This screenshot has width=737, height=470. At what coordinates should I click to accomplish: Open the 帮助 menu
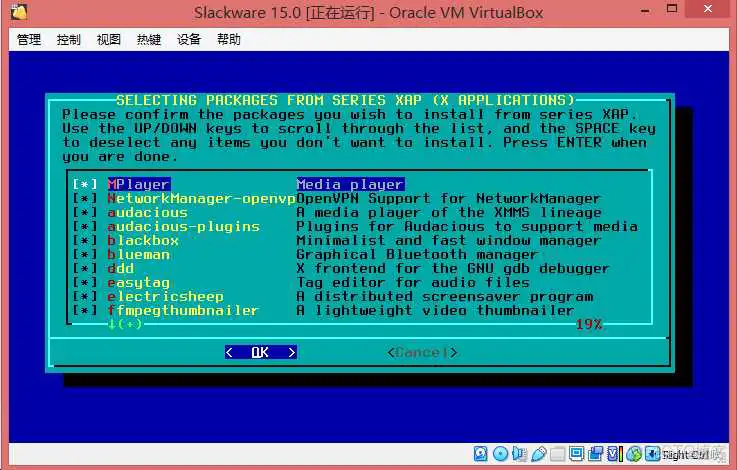229,39
